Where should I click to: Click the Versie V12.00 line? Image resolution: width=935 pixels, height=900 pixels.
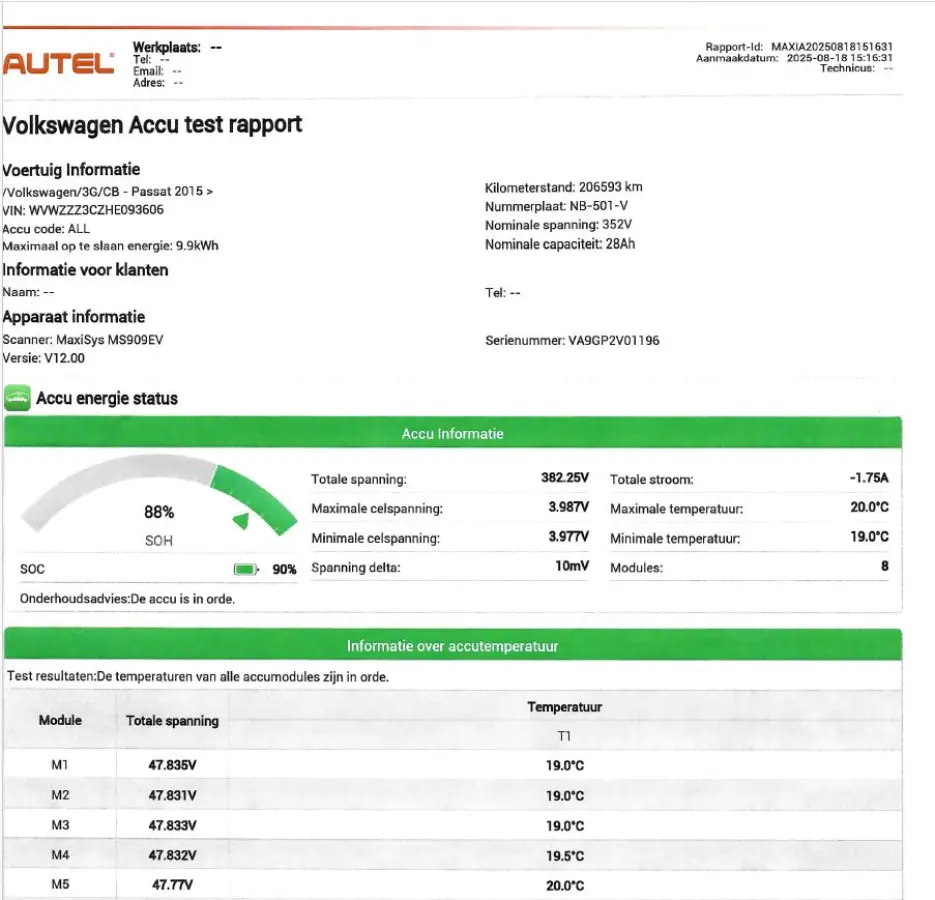pos(44,358)
